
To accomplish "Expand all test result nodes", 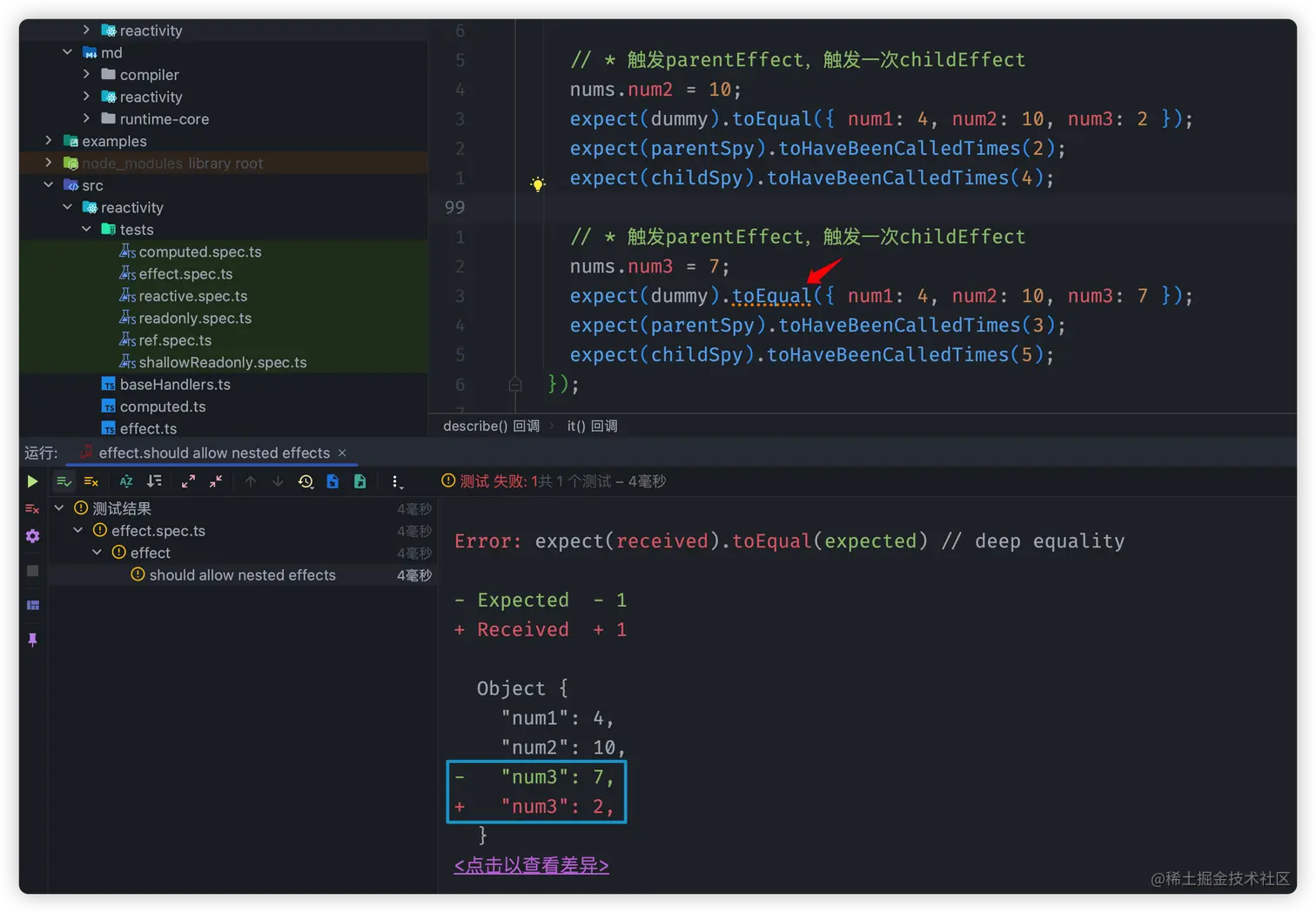I will [x=188, y=481].
